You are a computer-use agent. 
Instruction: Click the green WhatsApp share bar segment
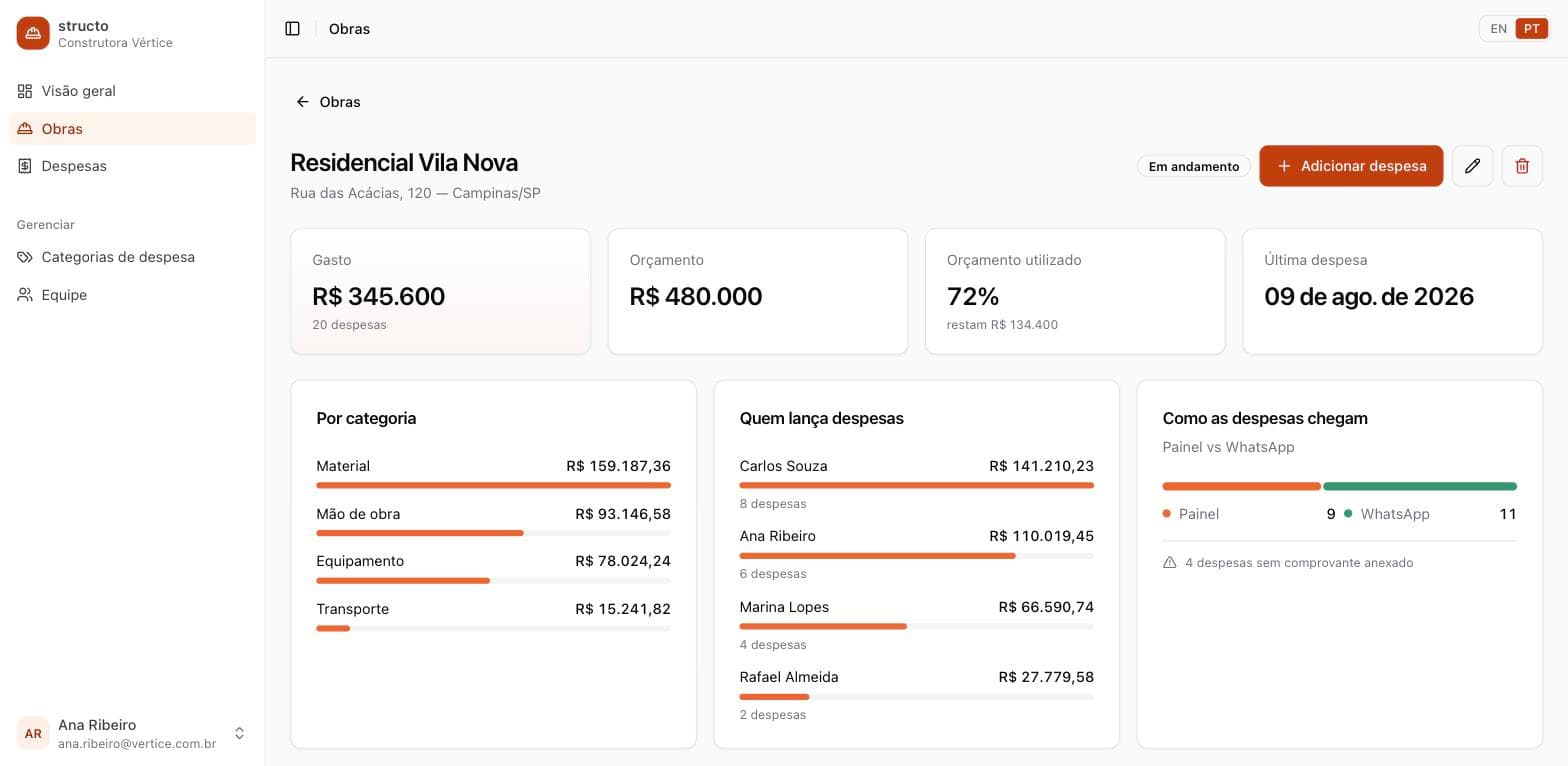coord(1420,486)
